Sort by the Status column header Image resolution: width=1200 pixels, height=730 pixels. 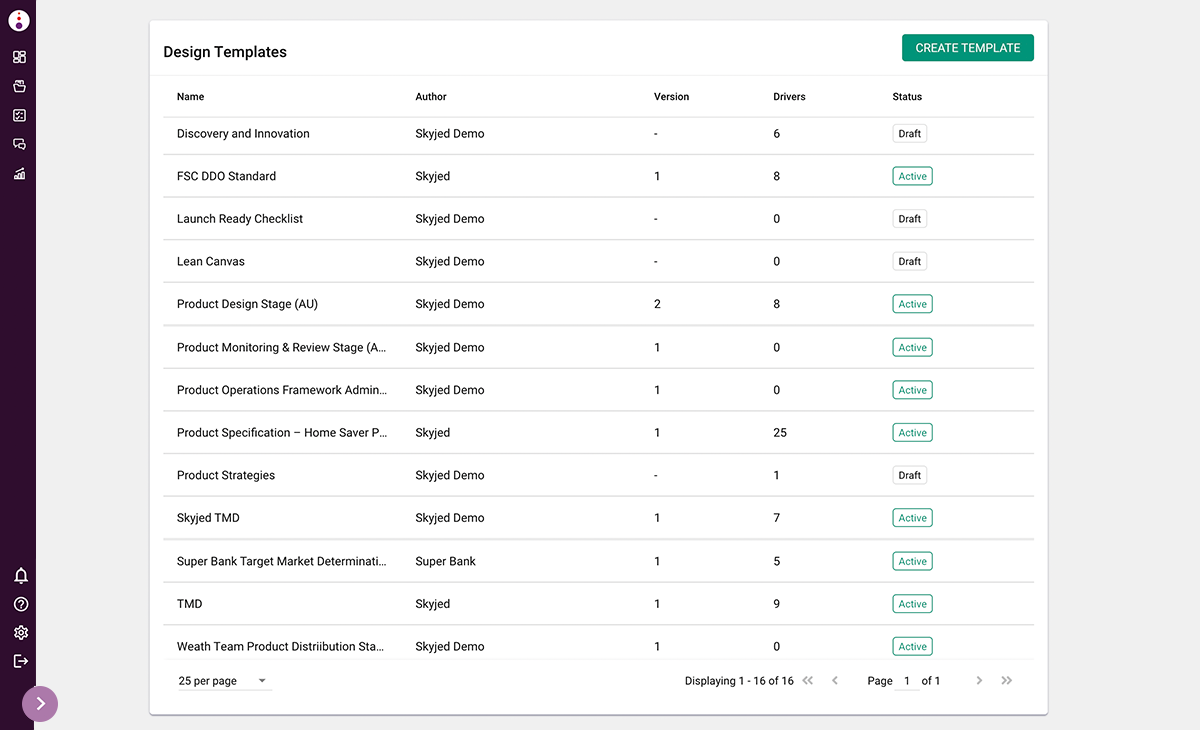[x=907, y=97]
